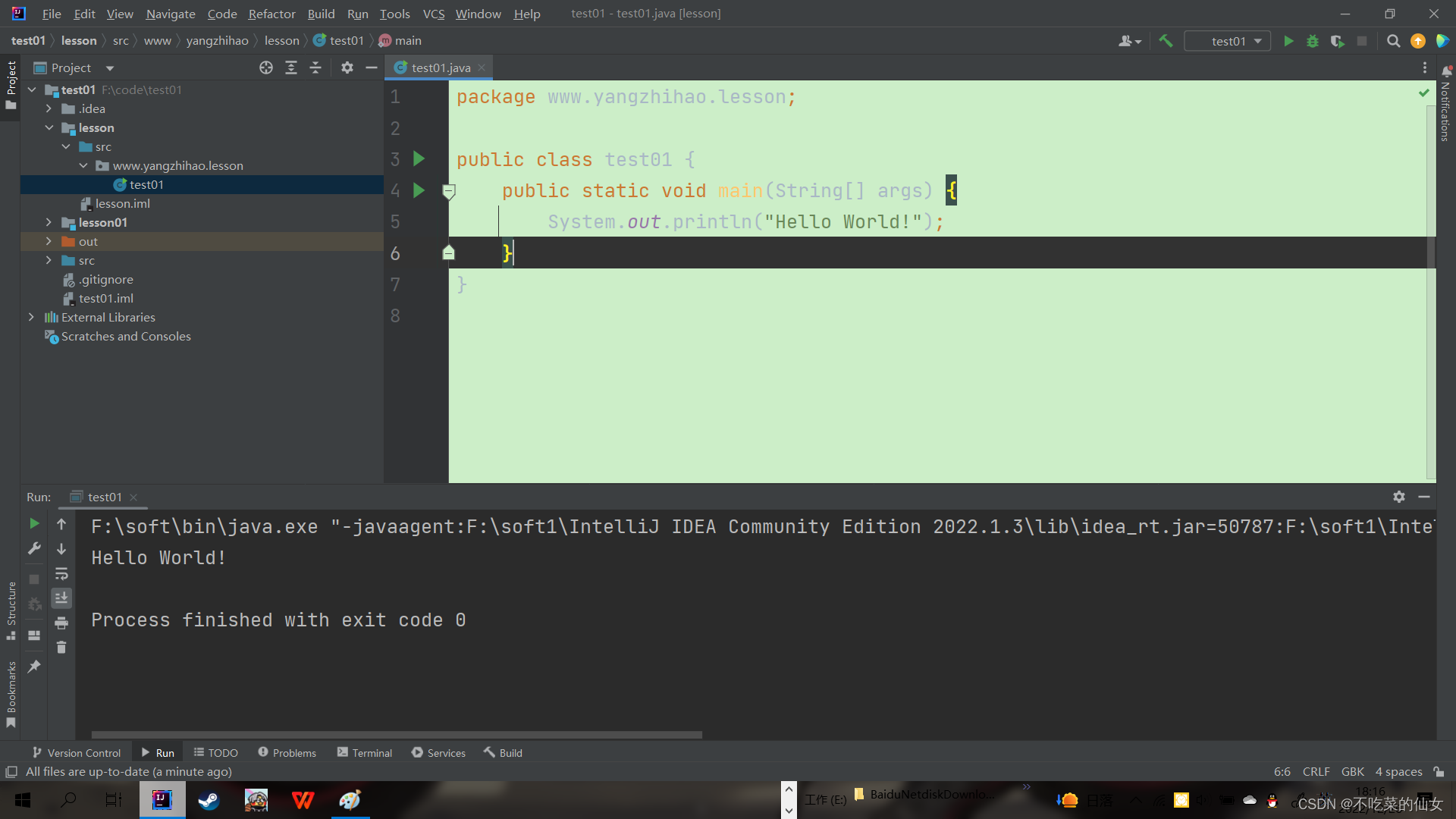Click Search Everywhere magnifier icon

coord(1393,41)
